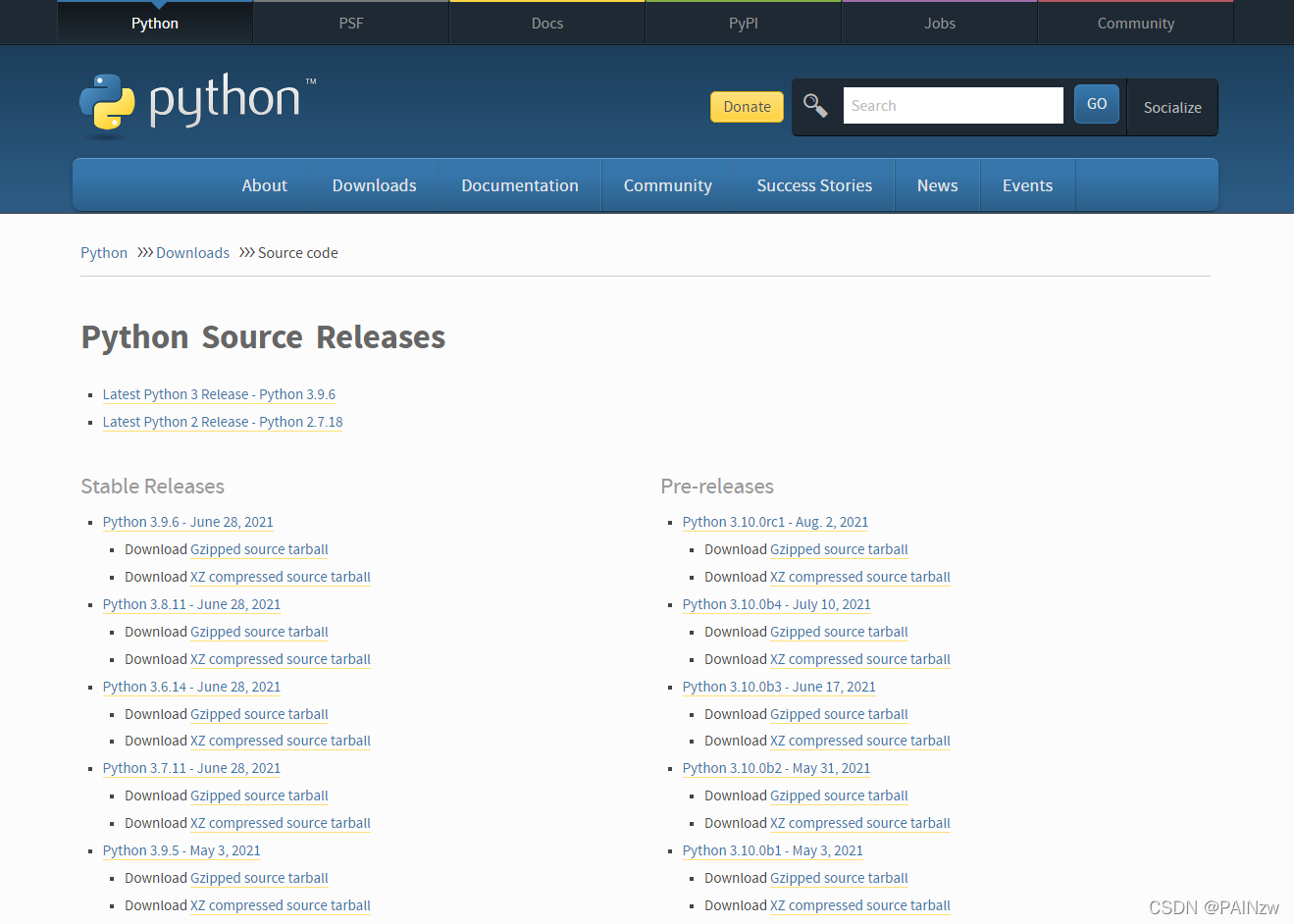Download XZ compressed tarball for Python 3.10.0b2
The height and width of the screenshot is (924, 1294).
click(x=860, y=823)
